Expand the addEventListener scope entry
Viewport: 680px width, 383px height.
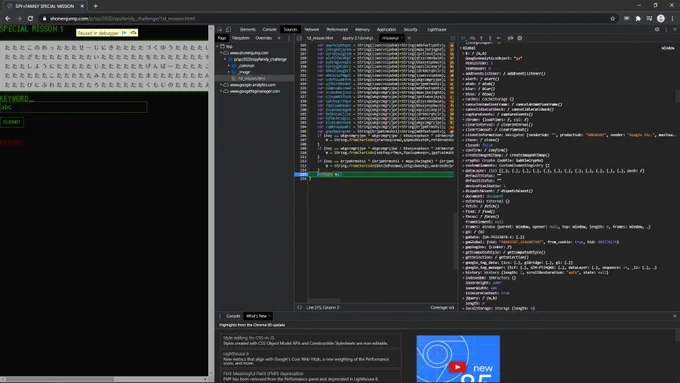(464, 74)
